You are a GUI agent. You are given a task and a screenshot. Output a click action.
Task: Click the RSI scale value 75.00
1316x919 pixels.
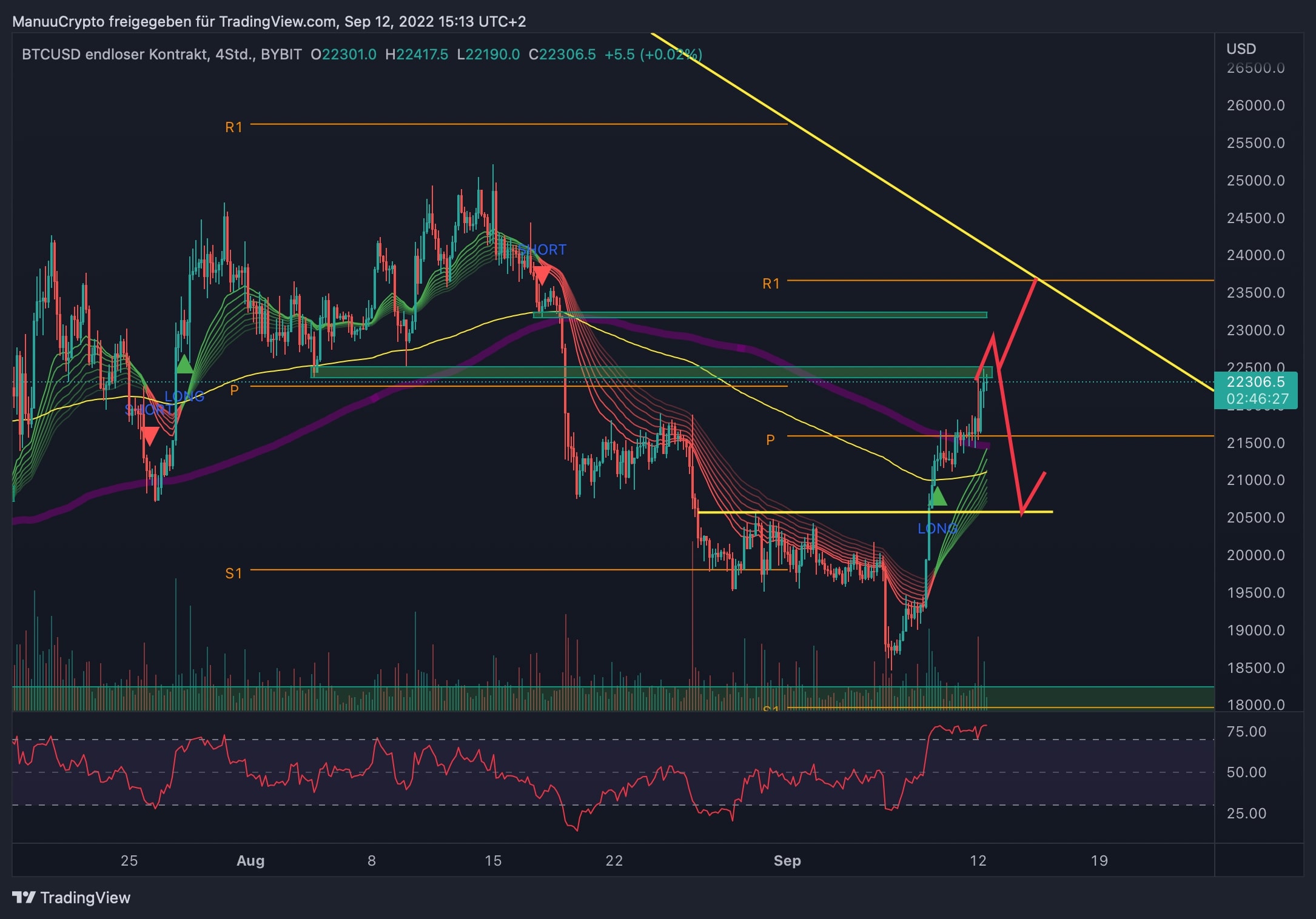pos(1246,731)
